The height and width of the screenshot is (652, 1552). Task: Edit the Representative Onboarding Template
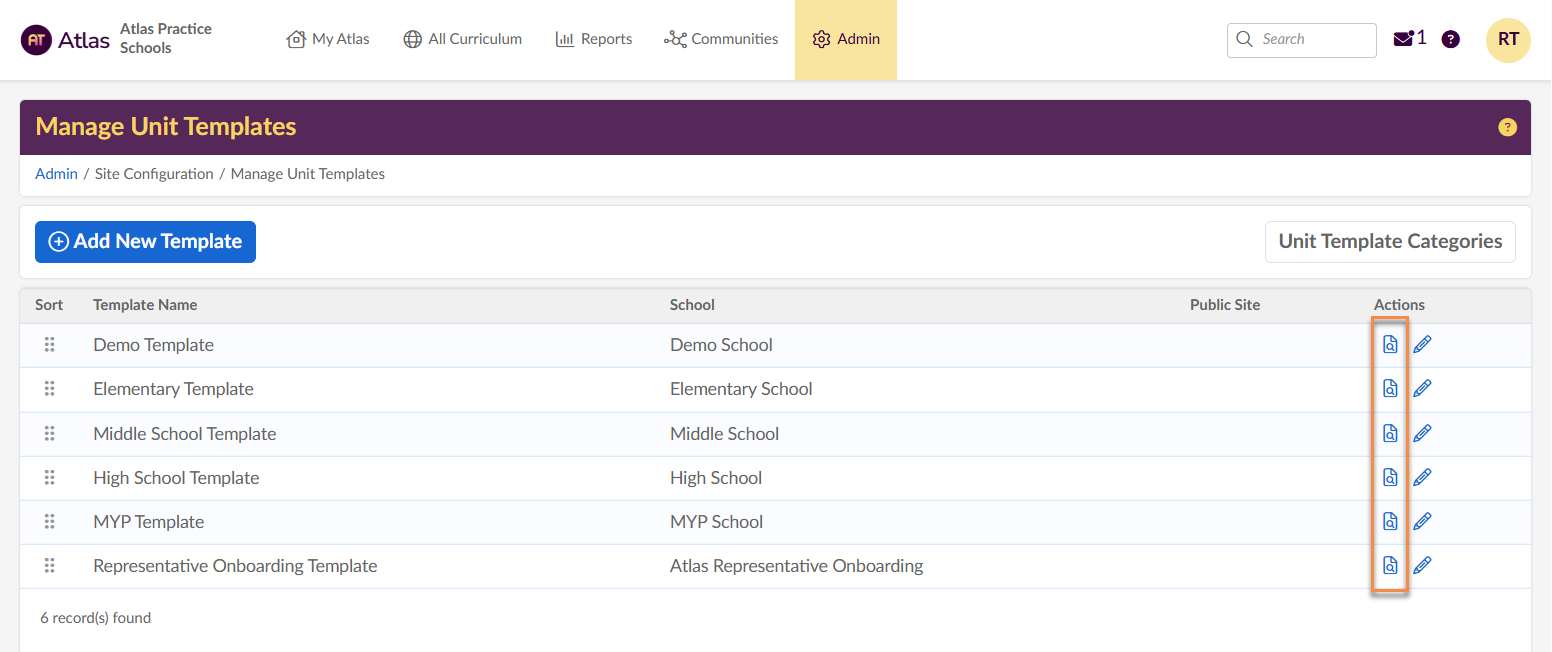click(1422, 565)
